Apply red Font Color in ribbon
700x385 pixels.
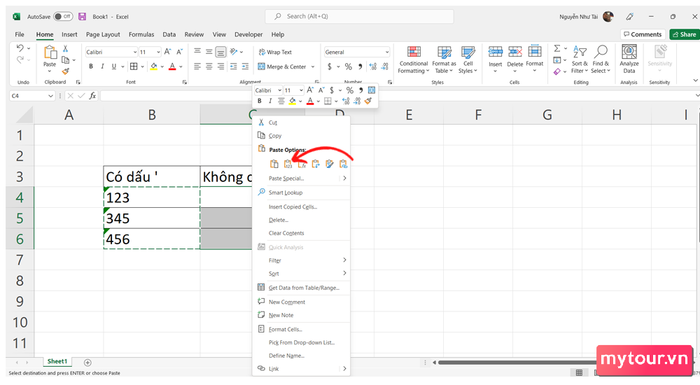point(172,67)
